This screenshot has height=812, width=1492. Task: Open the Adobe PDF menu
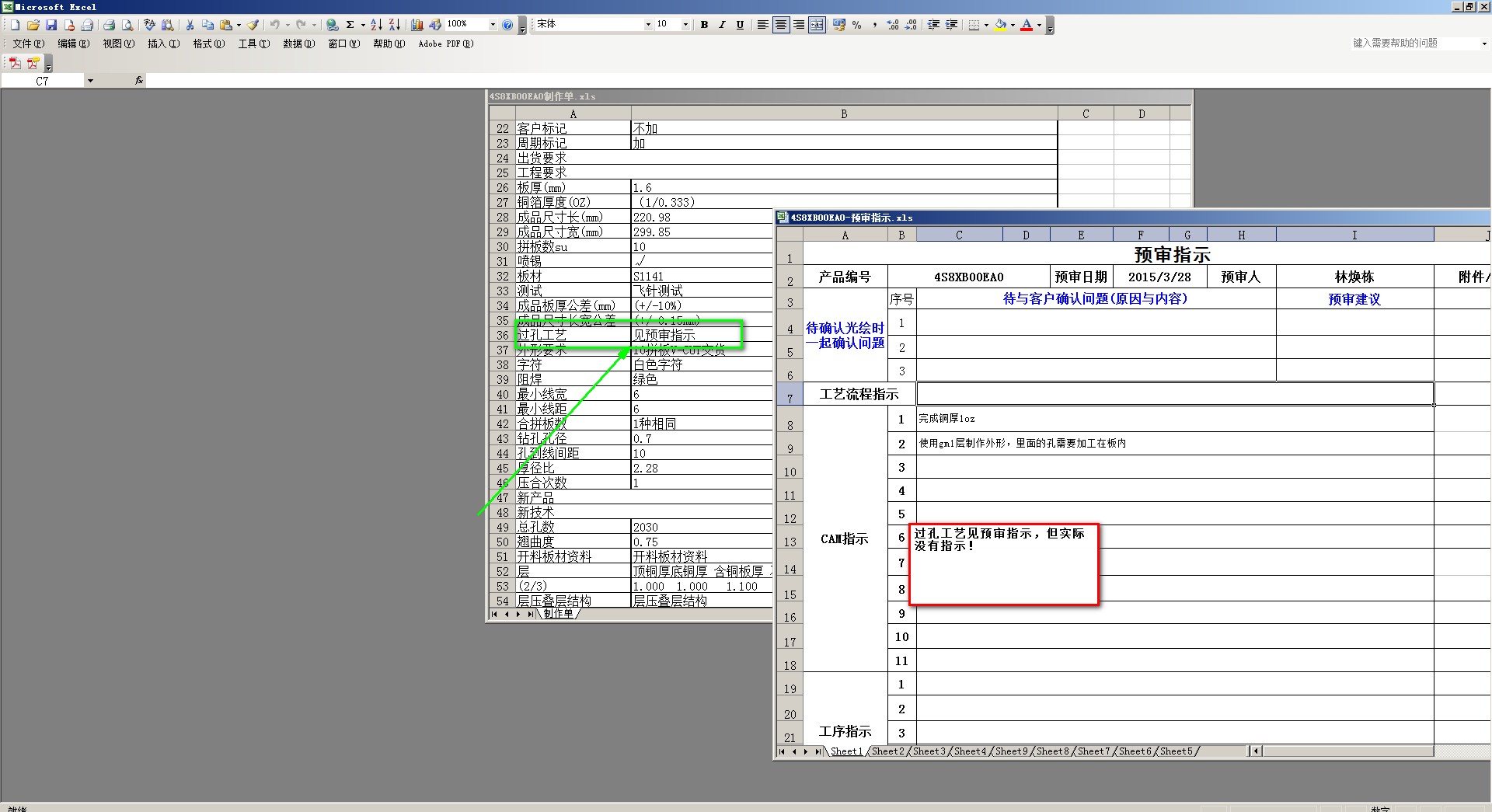click(445, 44)
